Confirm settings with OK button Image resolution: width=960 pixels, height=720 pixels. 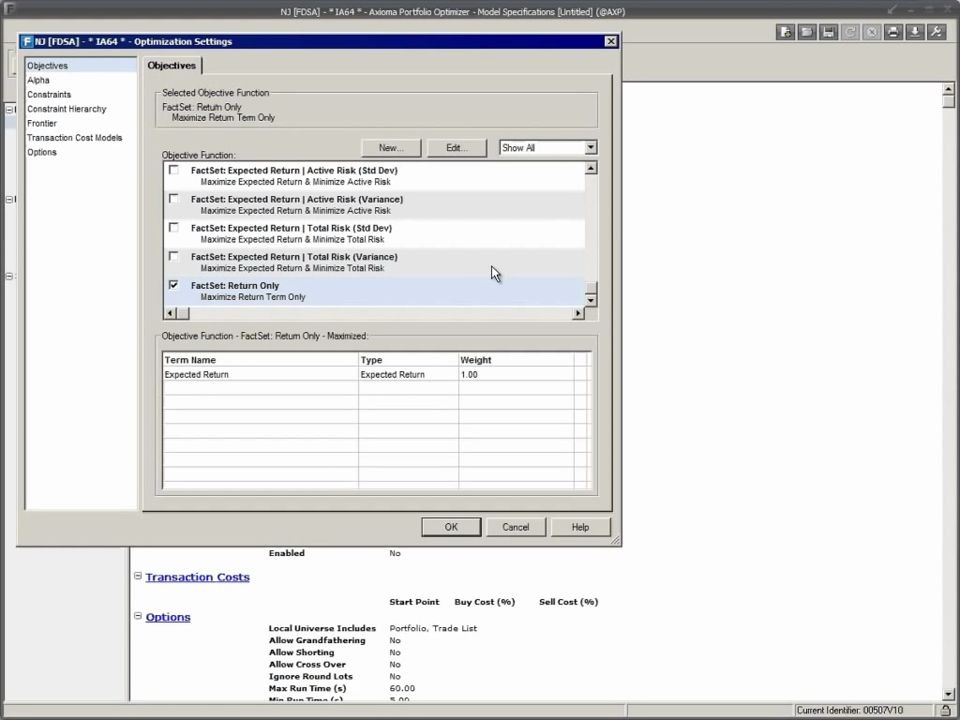point(451,527)
